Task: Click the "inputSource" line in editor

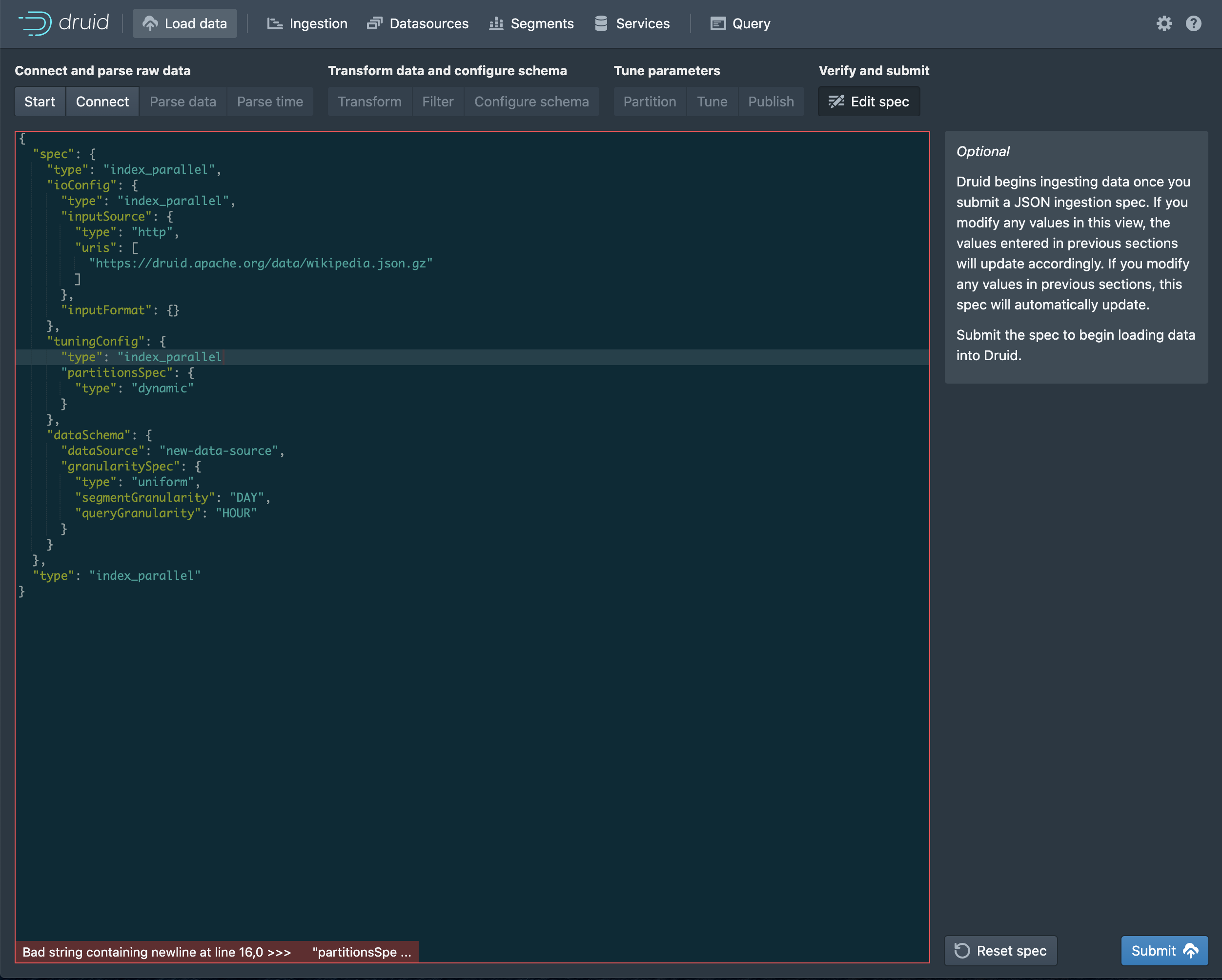Action: (117, 217)
